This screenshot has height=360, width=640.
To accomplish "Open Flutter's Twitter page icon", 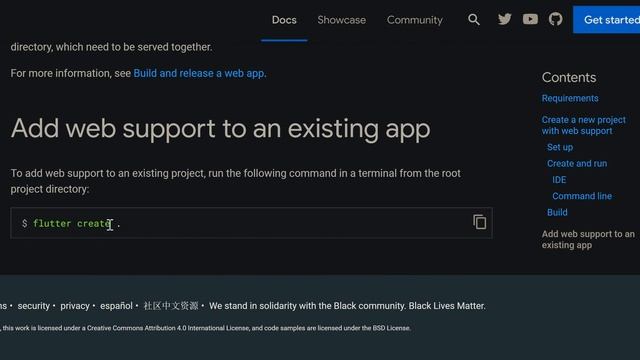I will point(504,19).
